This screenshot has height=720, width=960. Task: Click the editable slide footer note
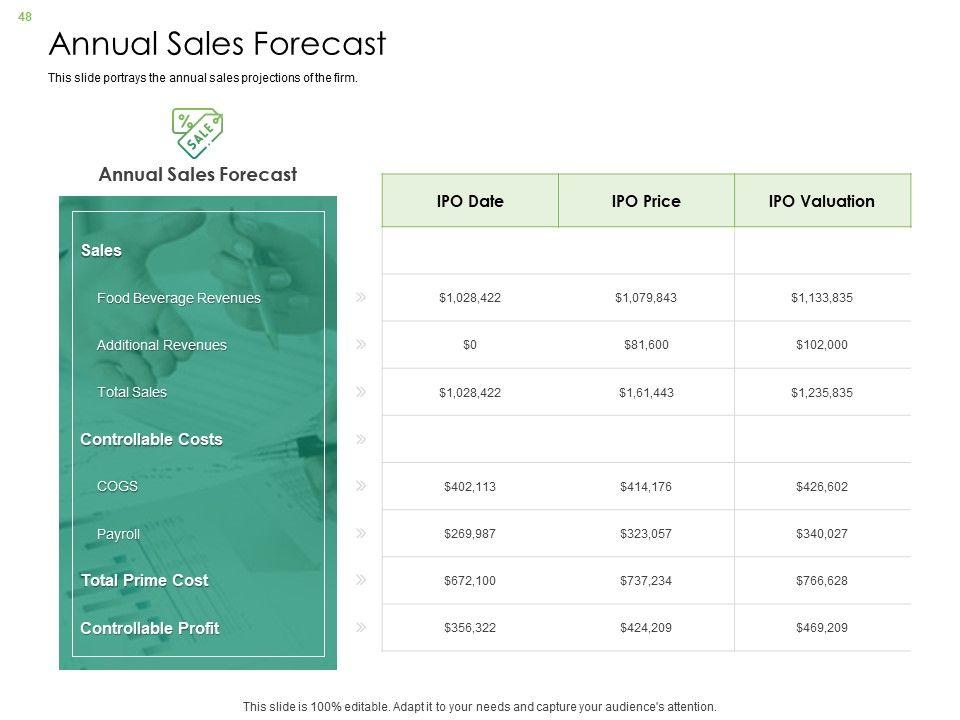coord(480,706)
